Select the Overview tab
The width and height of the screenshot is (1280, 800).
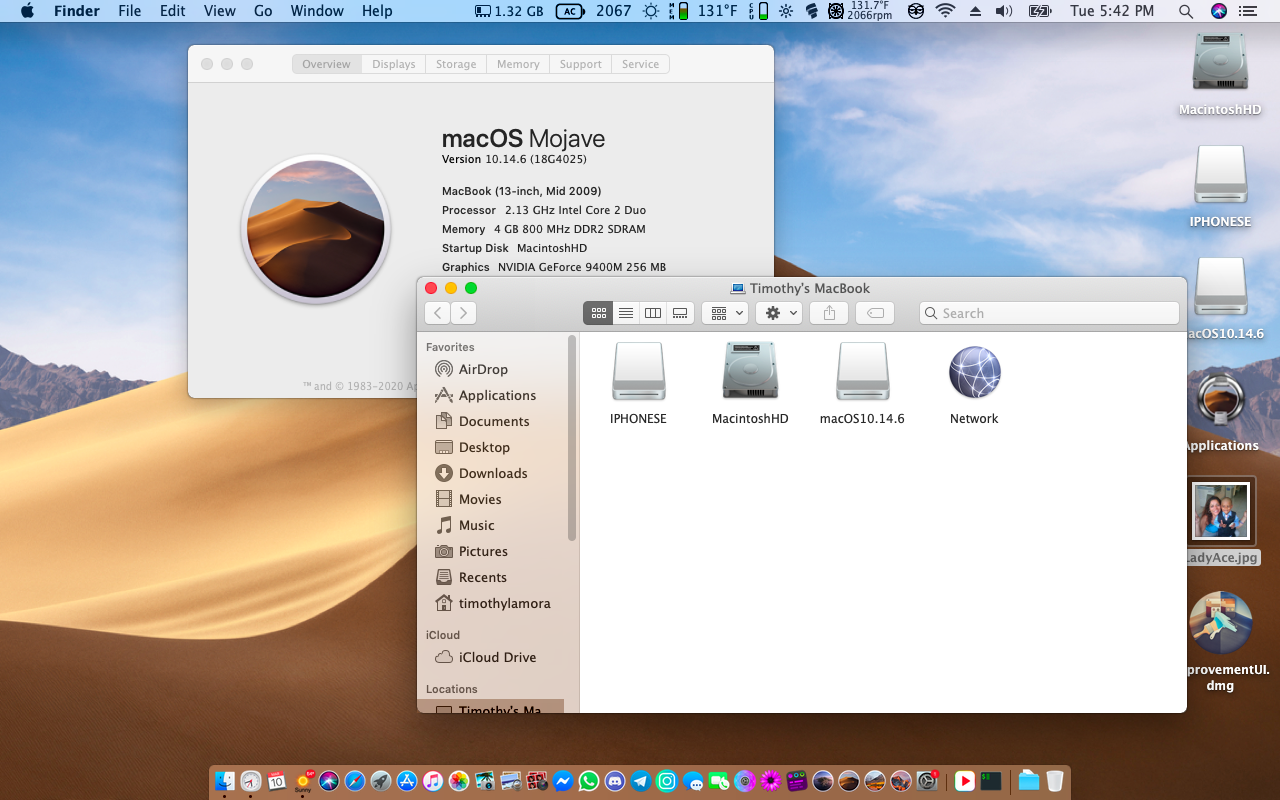pos(327,64)
